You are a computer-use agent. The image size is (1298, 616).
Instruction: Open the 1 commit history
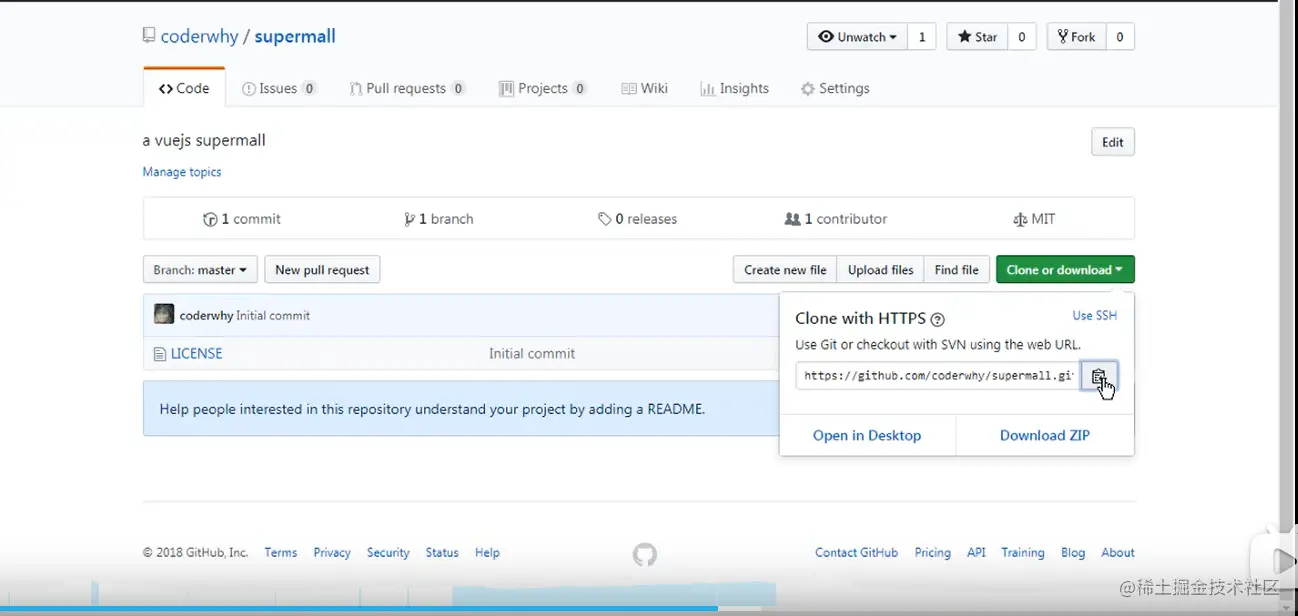(x=242, y=219)
